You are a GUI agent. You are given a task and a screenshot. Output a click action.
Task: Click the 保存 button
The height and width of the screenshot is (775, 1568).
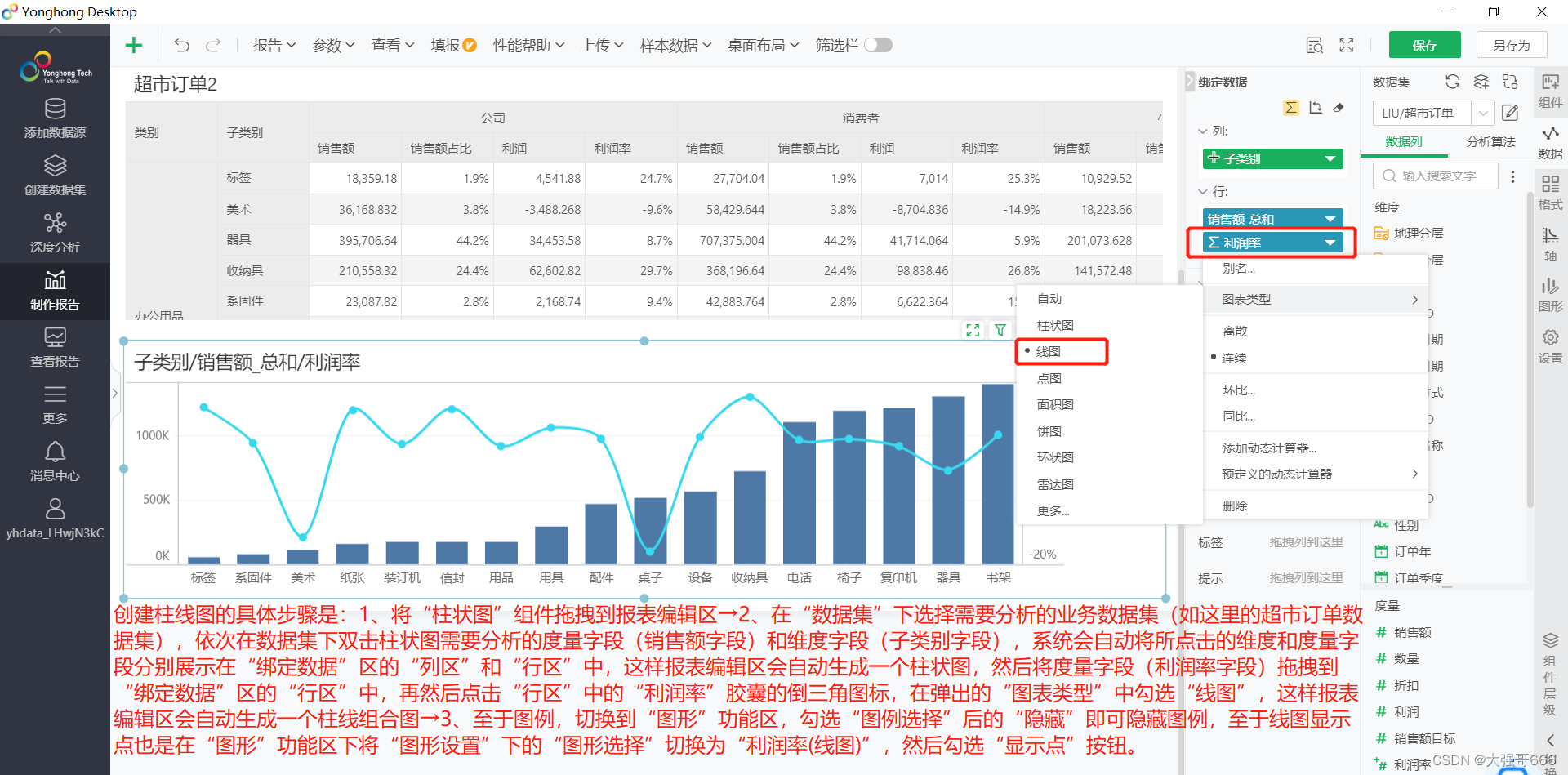click(1425, 45)
